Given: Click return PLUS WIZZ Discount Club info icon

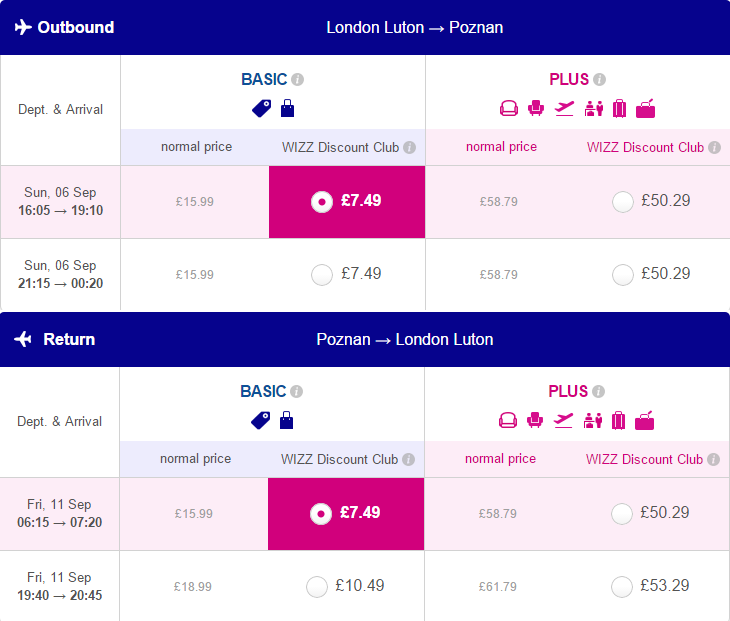Looking at the screenshot, I should click(x=713, y=459).
